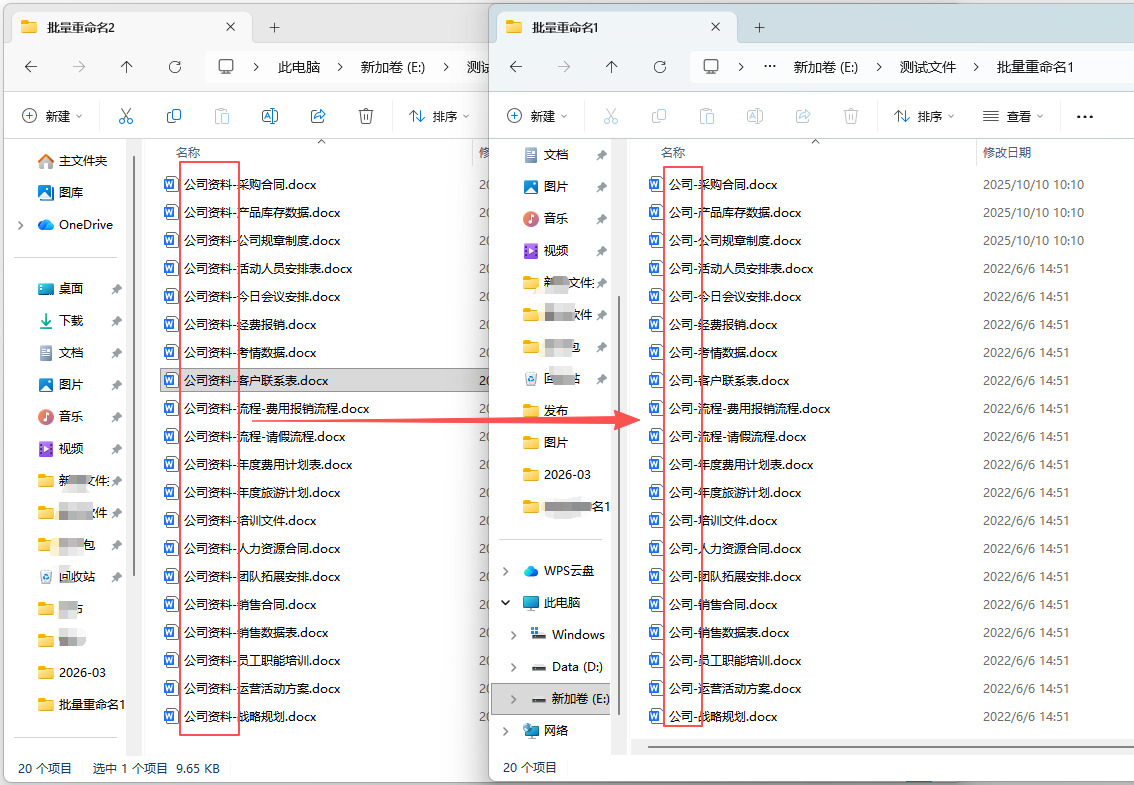
Task: Click the PC monitor icon in 批量重命名2 address bar
Action: pyautogui.click(x=226, y=67)
